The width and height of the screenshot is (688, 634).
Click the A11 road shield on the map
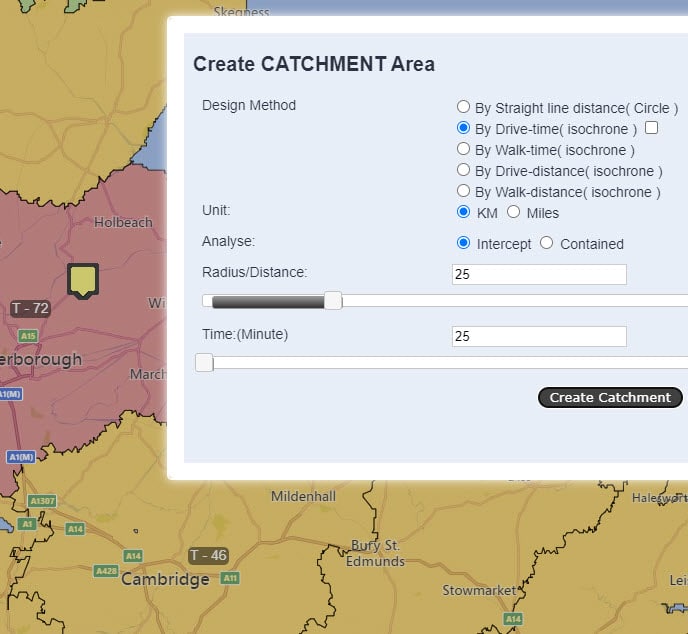pos(230,578)
